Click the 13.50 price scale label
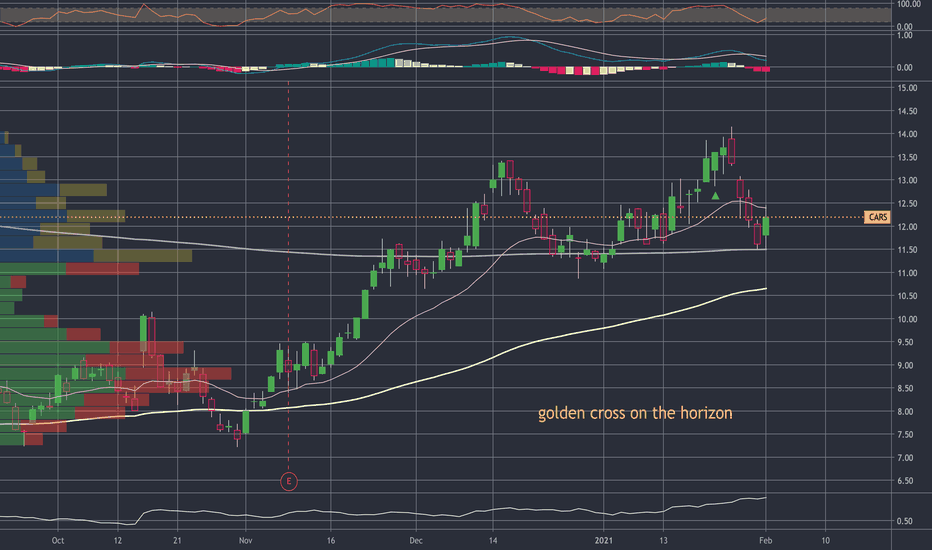This screenshot has width=932, height=550. coord(907,158)
